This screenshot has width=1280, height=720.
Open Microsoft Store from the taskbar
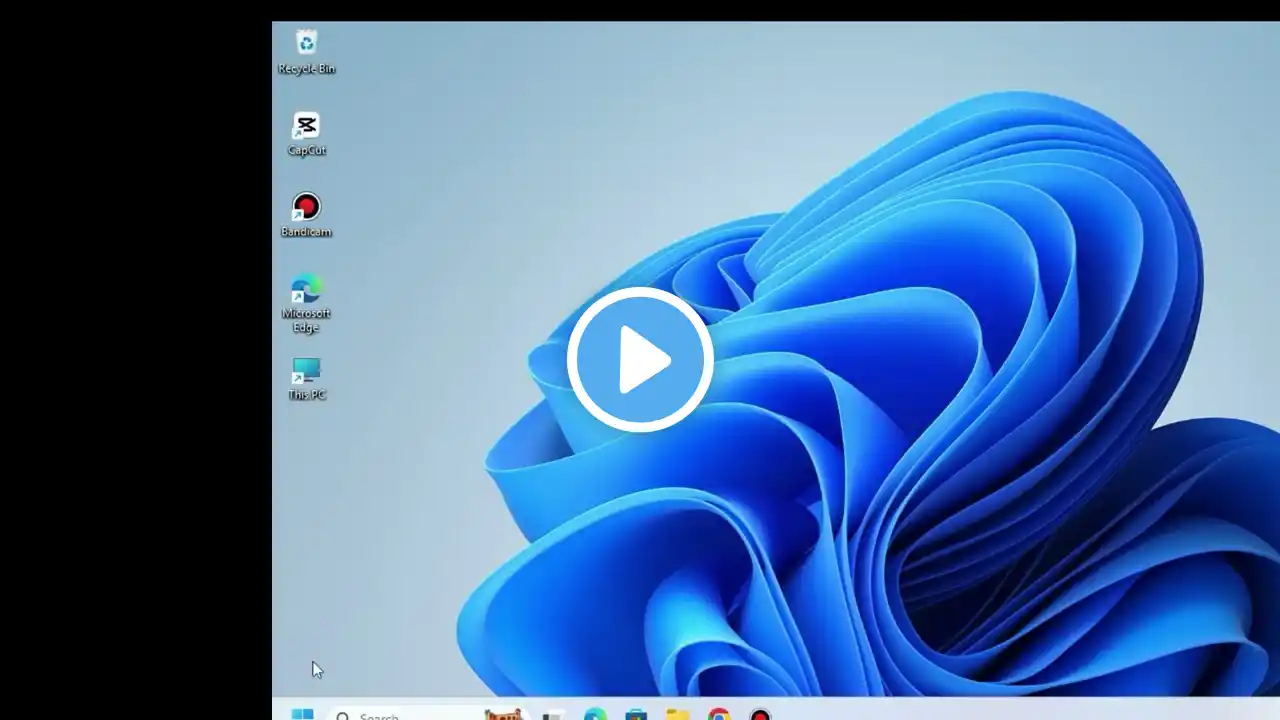point(636,714)
